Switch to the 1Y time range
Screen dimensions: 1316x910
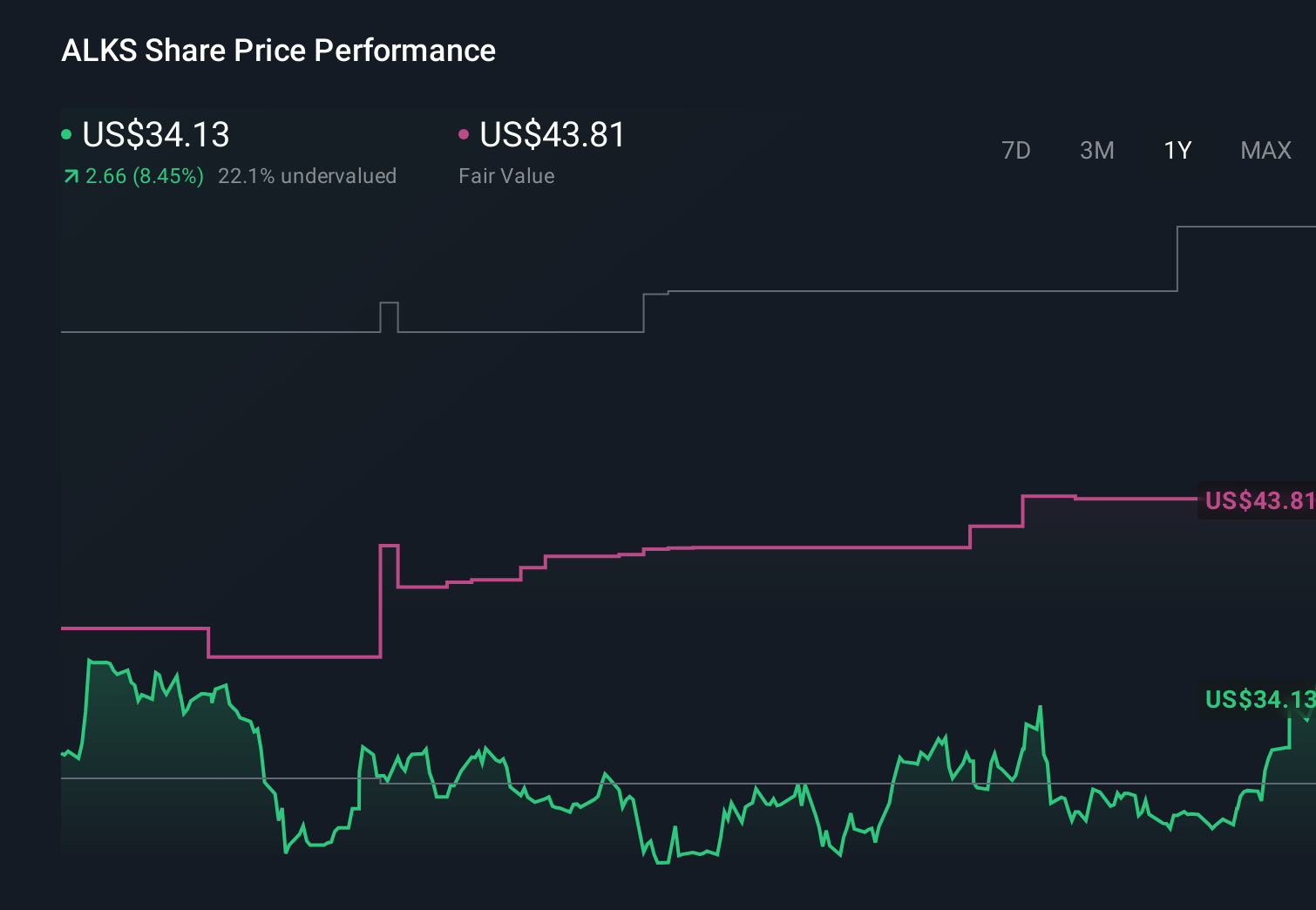(1177, 150)
